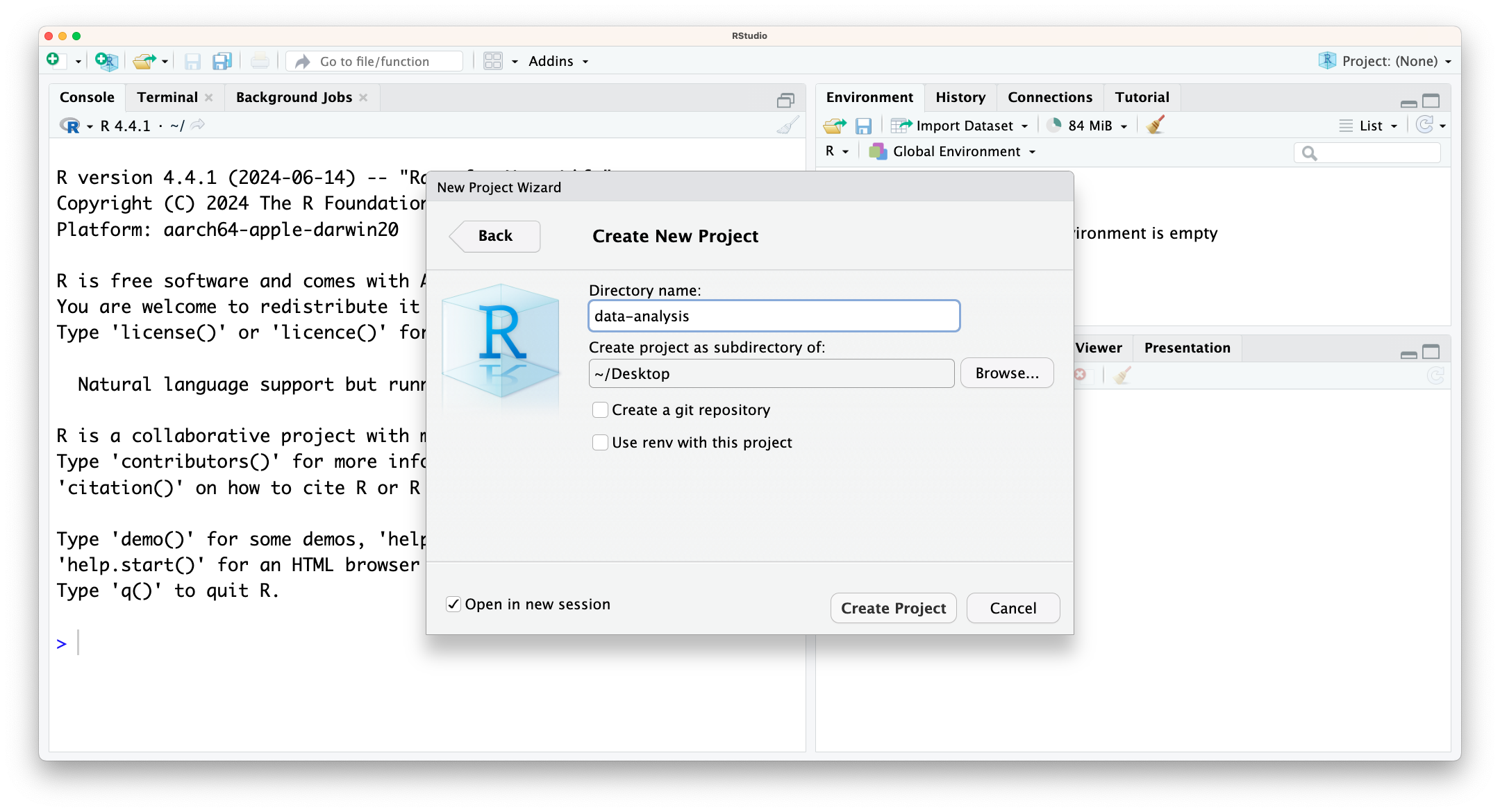Click the Save workspace disk icon
Screen dimensions: 1500x812
(863, 126)
